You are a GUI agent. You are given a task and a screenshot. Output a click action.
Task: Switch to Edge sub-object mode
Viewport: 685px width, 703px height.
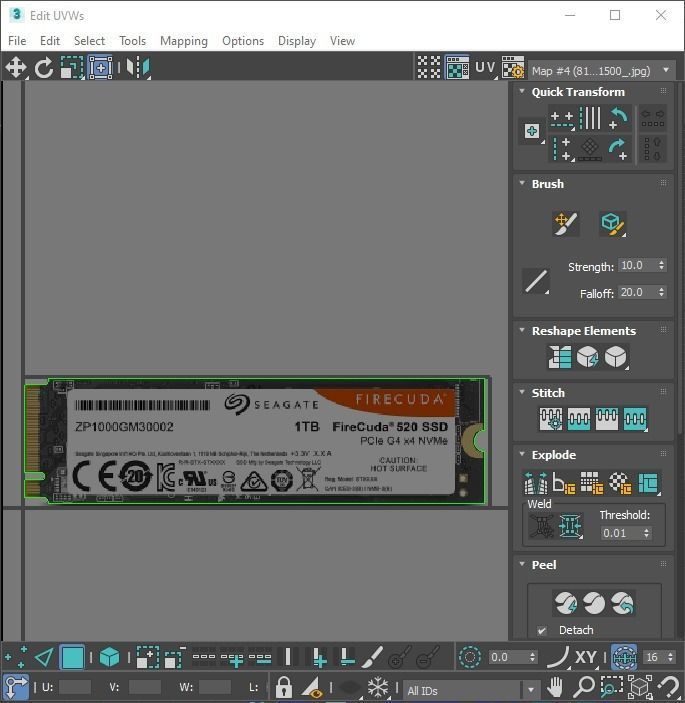pyautogui.click(x=44, y=657)
